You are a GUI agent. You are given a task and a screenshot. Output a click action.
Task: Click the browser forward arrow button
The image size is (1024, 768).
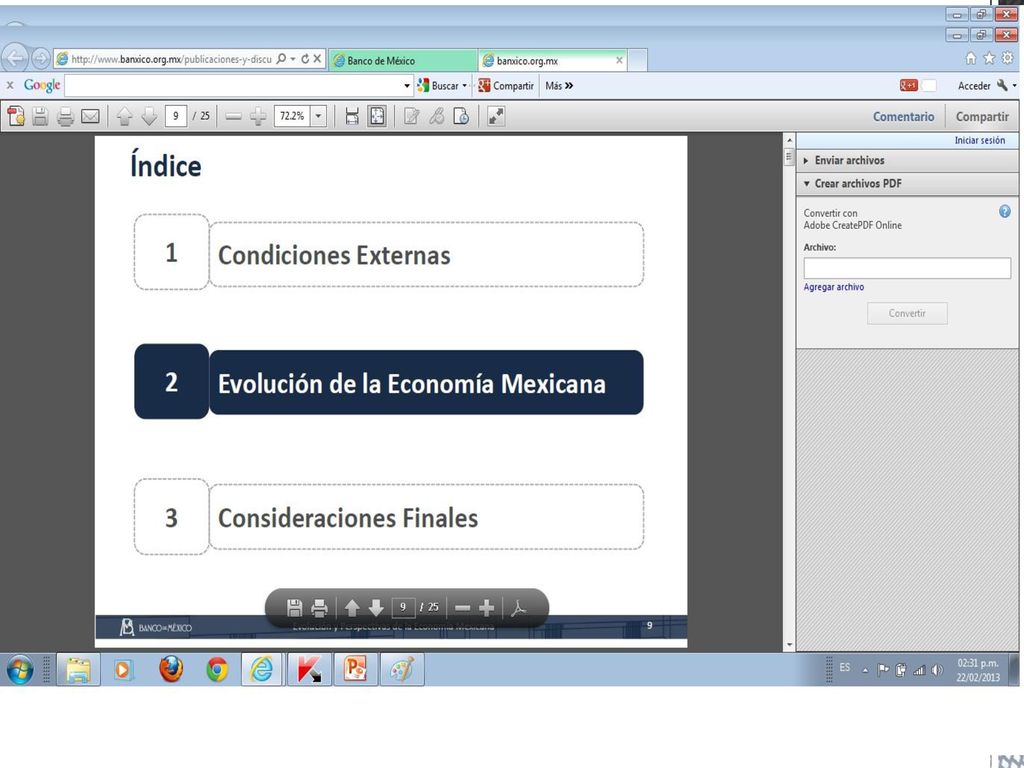click(40, 59)
